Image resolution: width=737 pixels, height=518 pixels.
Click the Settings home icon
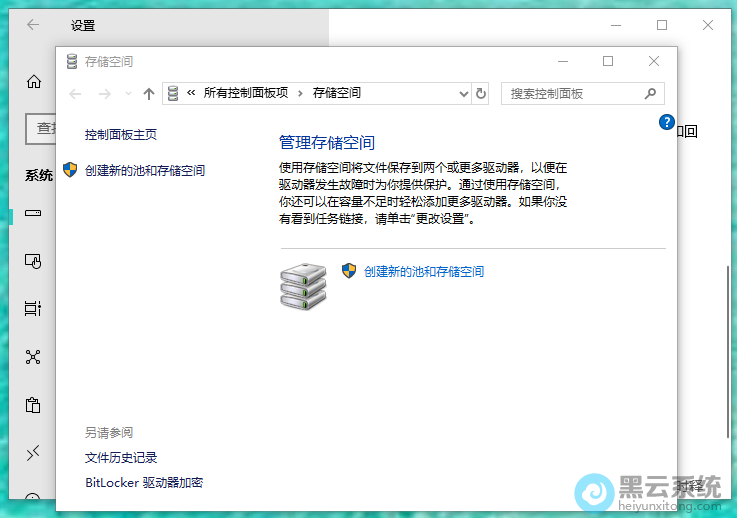[33, 82]
